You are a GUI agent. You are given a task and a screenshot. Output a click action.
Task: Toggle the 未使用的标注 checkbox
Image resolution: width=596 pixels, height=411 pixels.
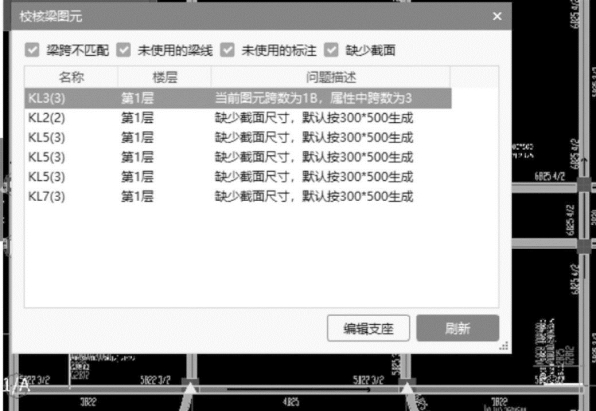click(227, 50)
